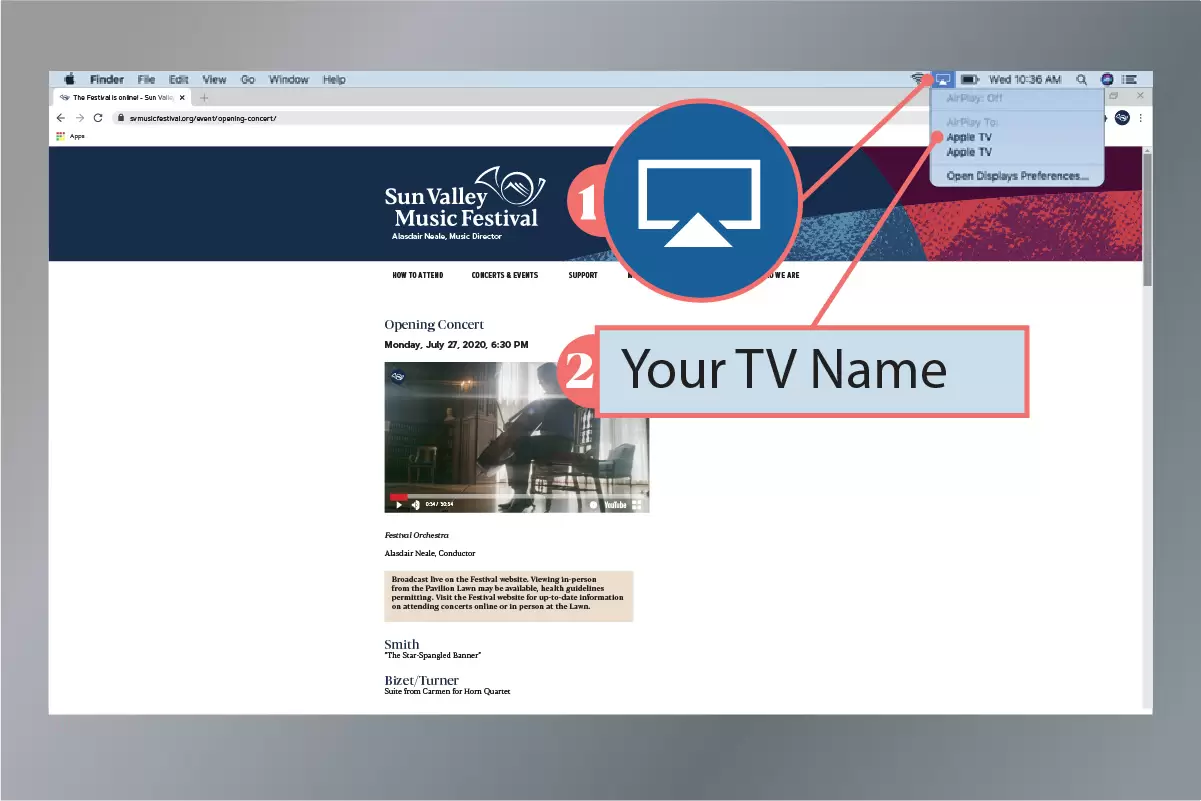Image resolution: width=1201 pixels, height=801 pixels.
Task: Reload the page with browser refresh icon
Action: click(x=98, y=118)
